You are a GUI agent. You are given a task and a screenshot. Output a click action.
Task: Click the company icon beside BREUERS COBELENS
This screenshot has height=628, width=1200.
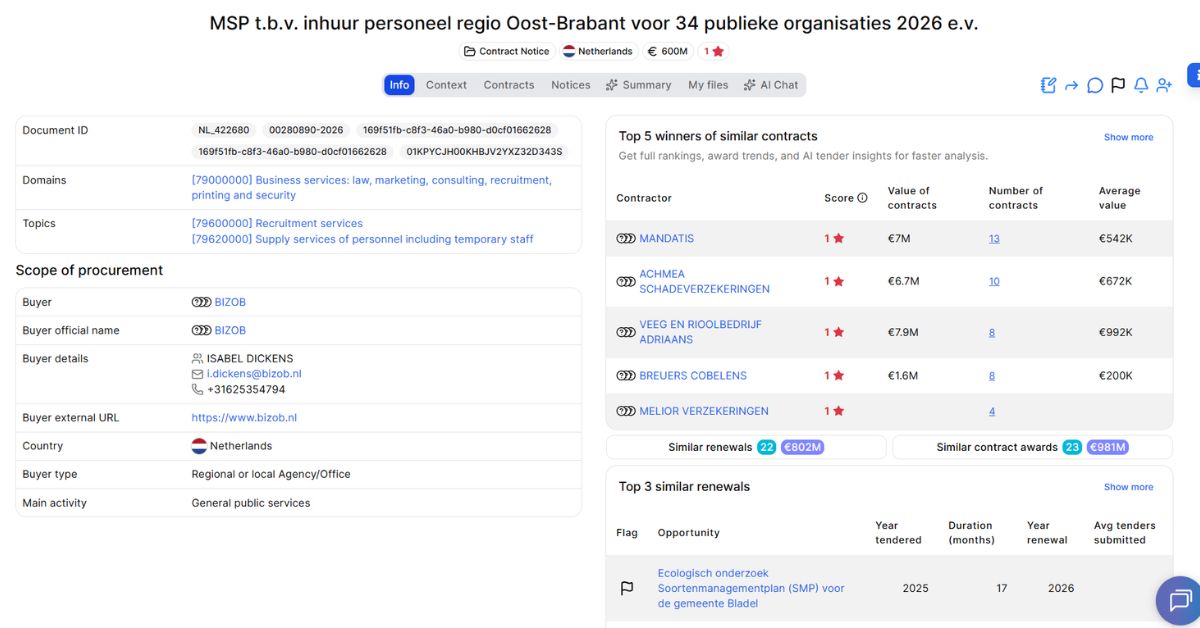(x=626, y=376)
